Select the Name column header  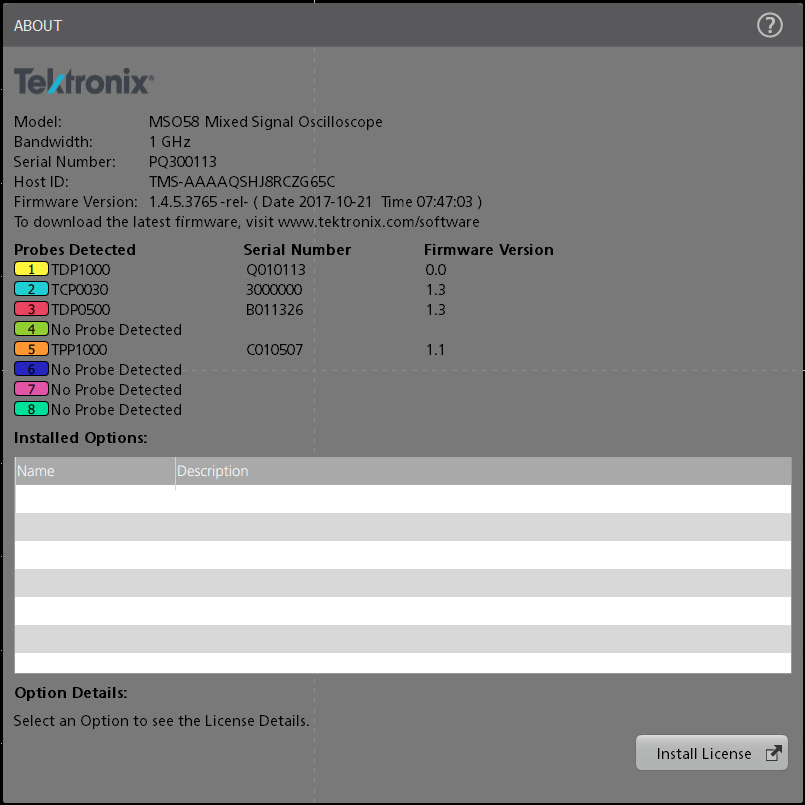[36, 470]
